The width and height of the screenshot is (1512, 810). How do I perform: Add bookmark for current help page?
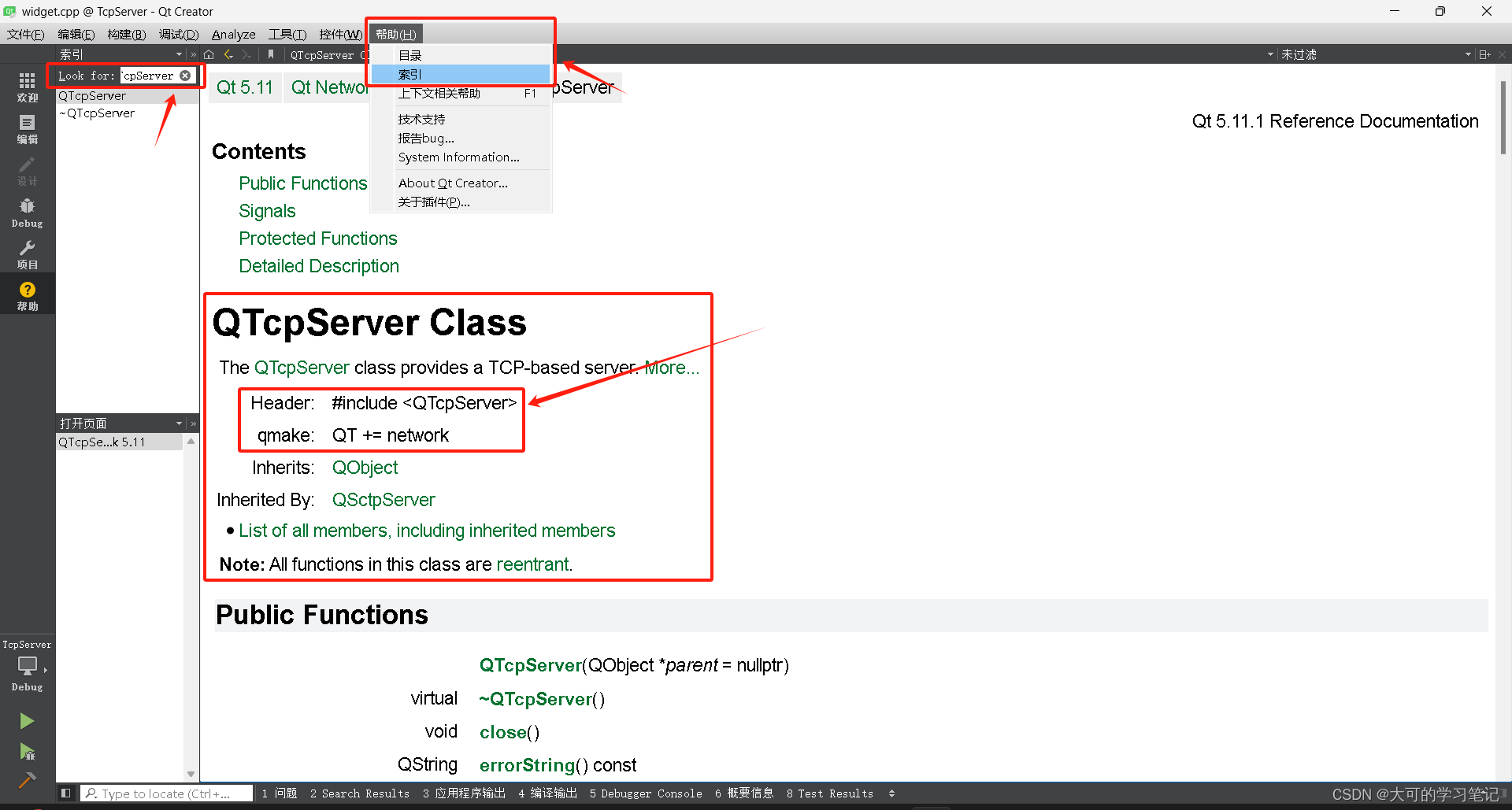(x=270, y=54)
